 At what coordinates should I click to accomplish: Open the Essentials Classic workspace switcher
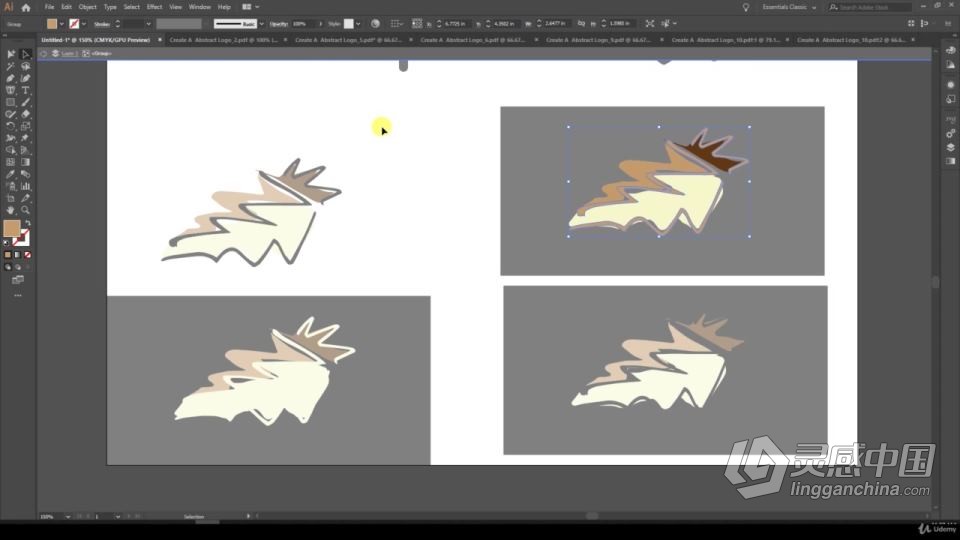(x=789, y=7)
